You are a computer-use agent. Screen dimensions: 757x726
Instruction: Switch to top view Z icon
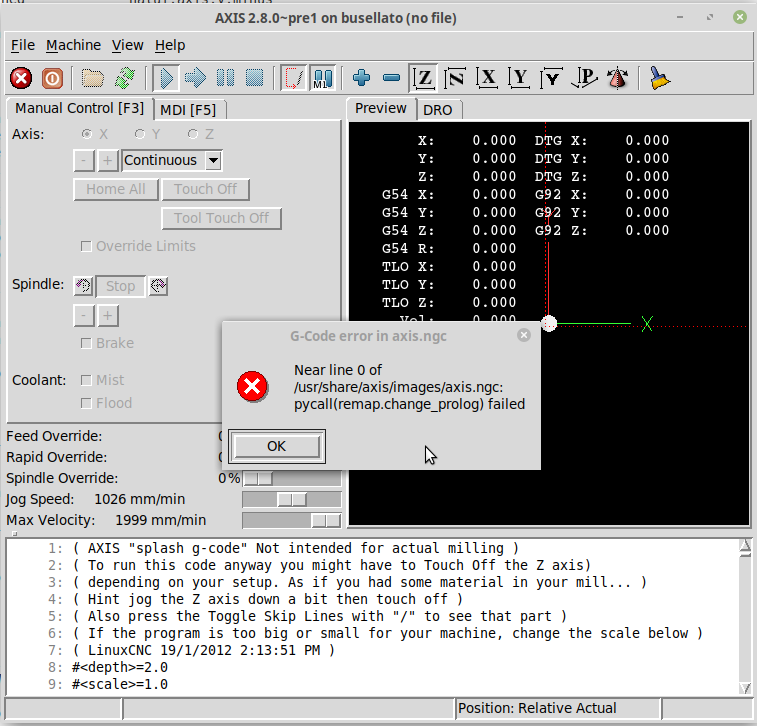click(x=424, y=78)
